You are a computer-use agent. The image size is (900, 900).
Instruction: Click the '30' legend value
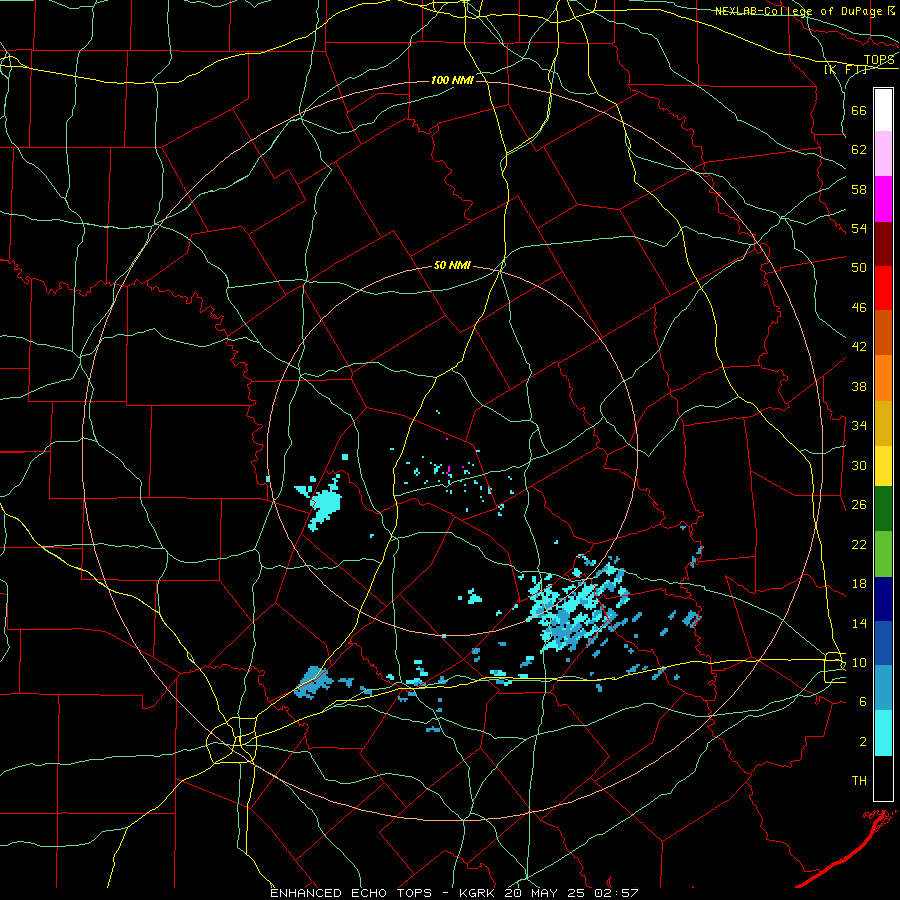(859, 465)
